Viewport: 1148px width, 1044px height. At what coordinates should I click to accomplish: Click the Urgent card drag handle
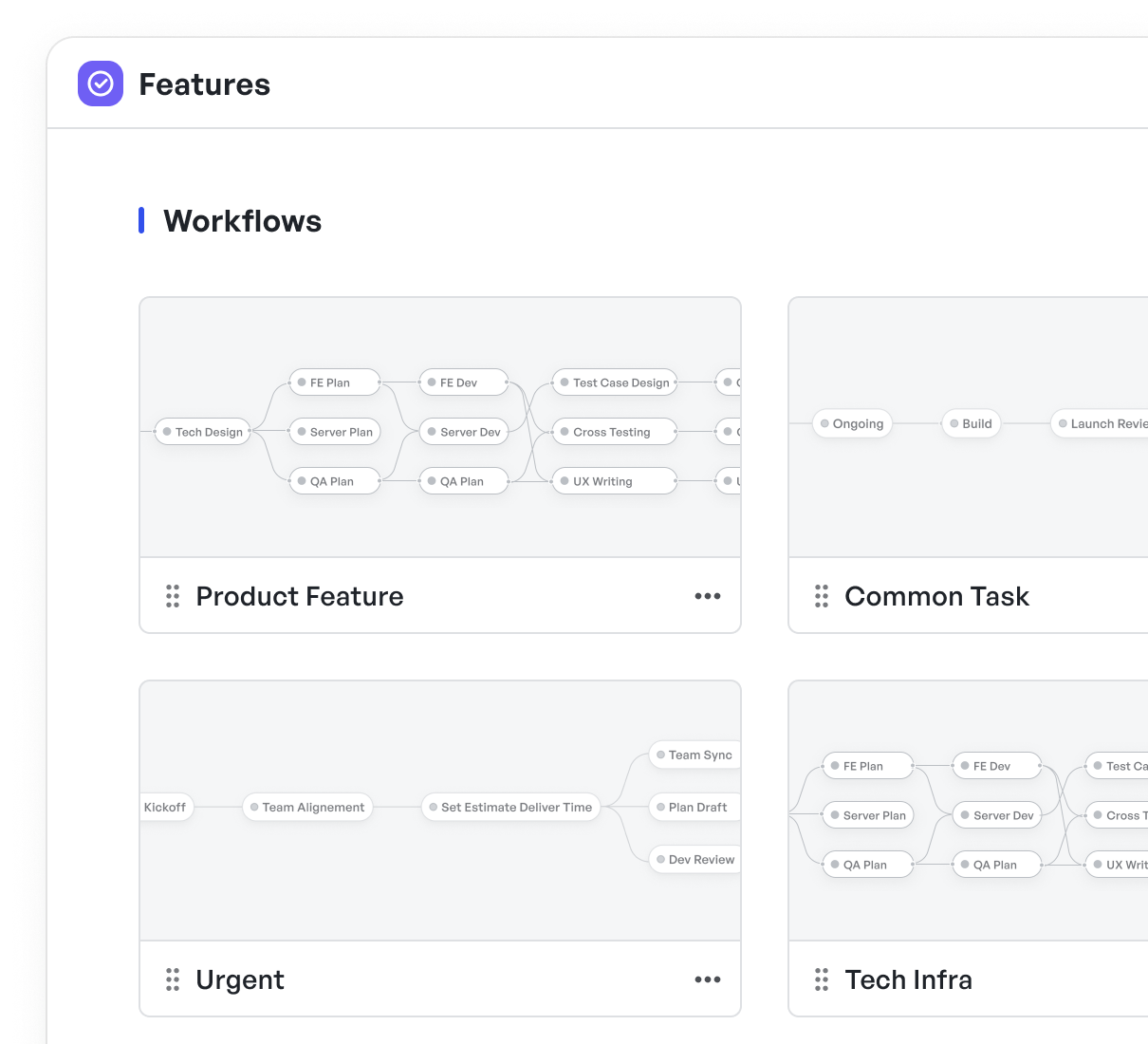173,979
